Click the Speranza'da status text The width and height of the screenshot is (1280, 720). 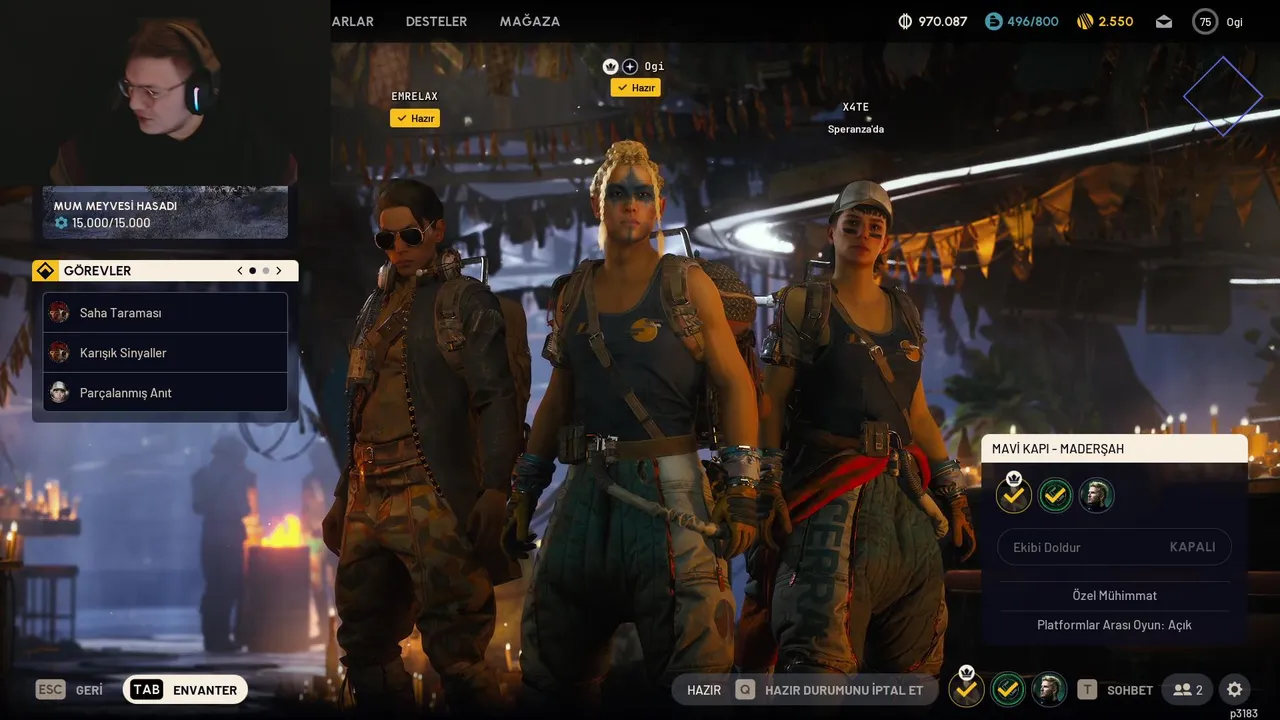pos(856,129)
